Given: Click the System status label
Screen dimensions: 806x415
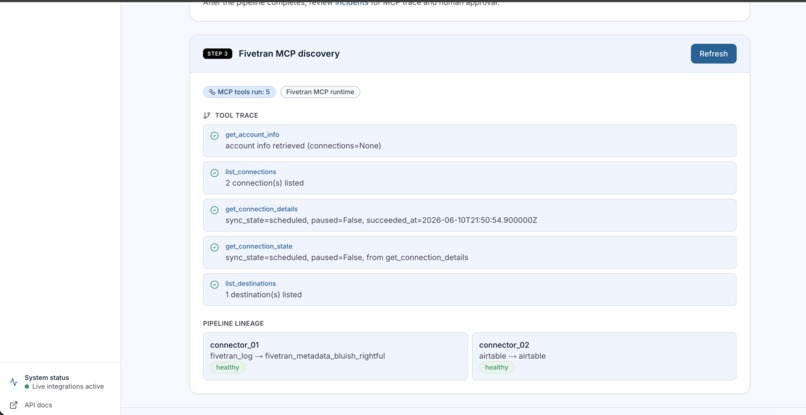Looking at the screenshot, I should click(47, 377).
